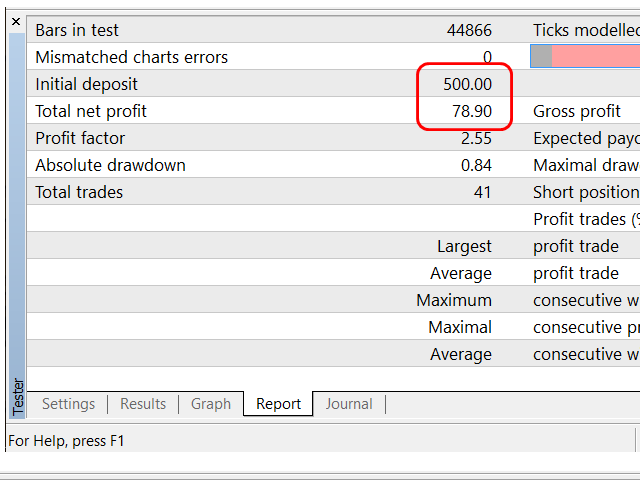The image size is (640, 480).
Task: Click the Total net profit value 78.90
Action: pyautogui.click(x=472, y=111)
